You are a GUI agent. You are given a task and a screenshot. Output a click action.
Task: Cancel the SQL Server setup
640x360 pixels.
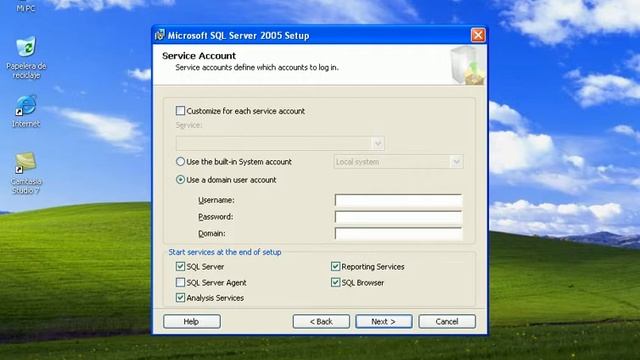tap(447, 322)
